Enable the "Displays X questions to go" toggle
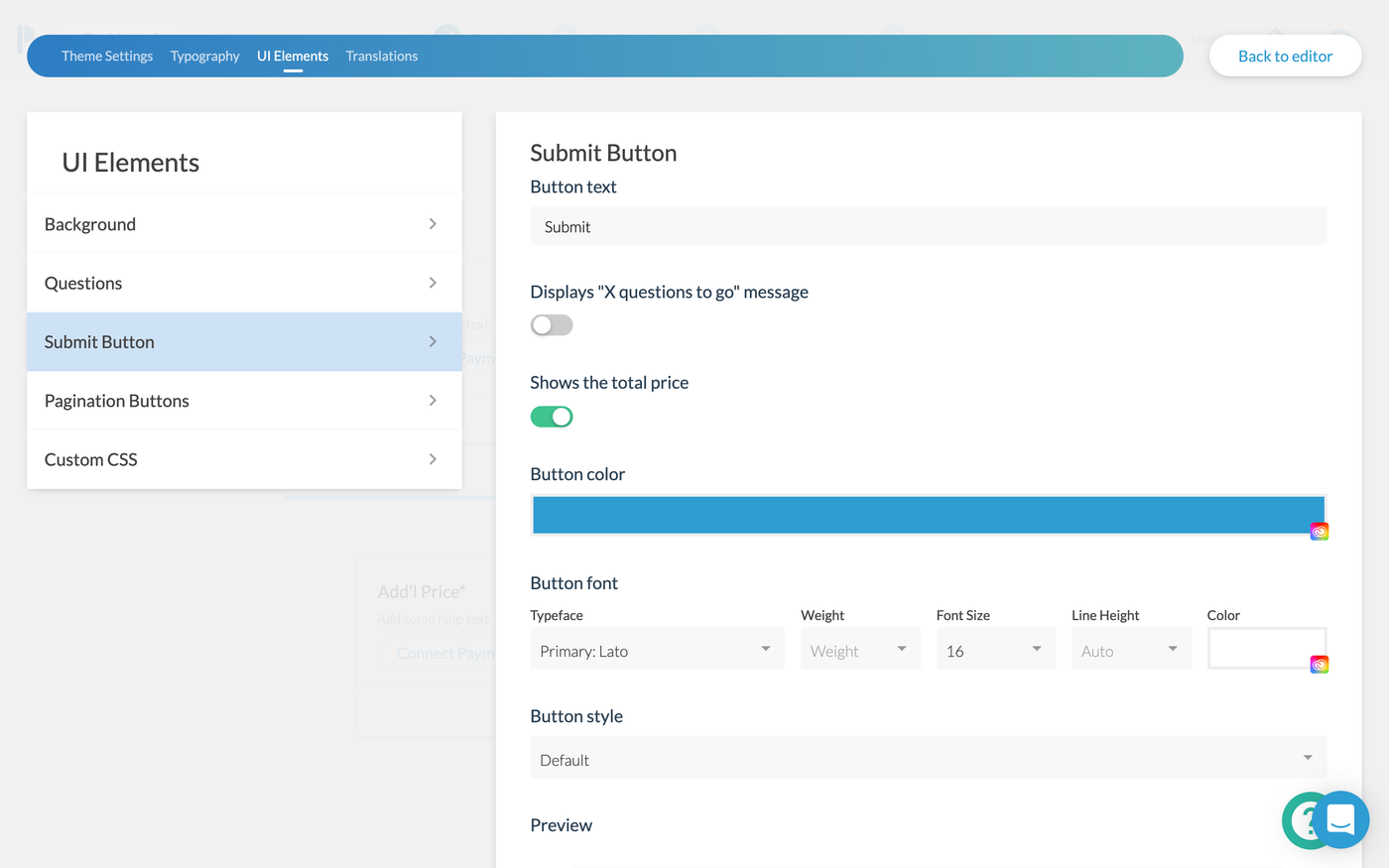The width and height of the screenshot is (1389, 868). 552,324
